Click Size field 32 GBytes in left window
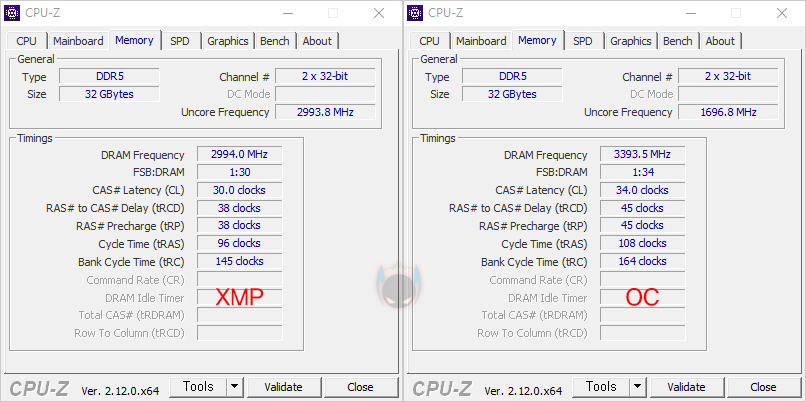The height and width of the screenshot is (402, 806). pos(109,94)
